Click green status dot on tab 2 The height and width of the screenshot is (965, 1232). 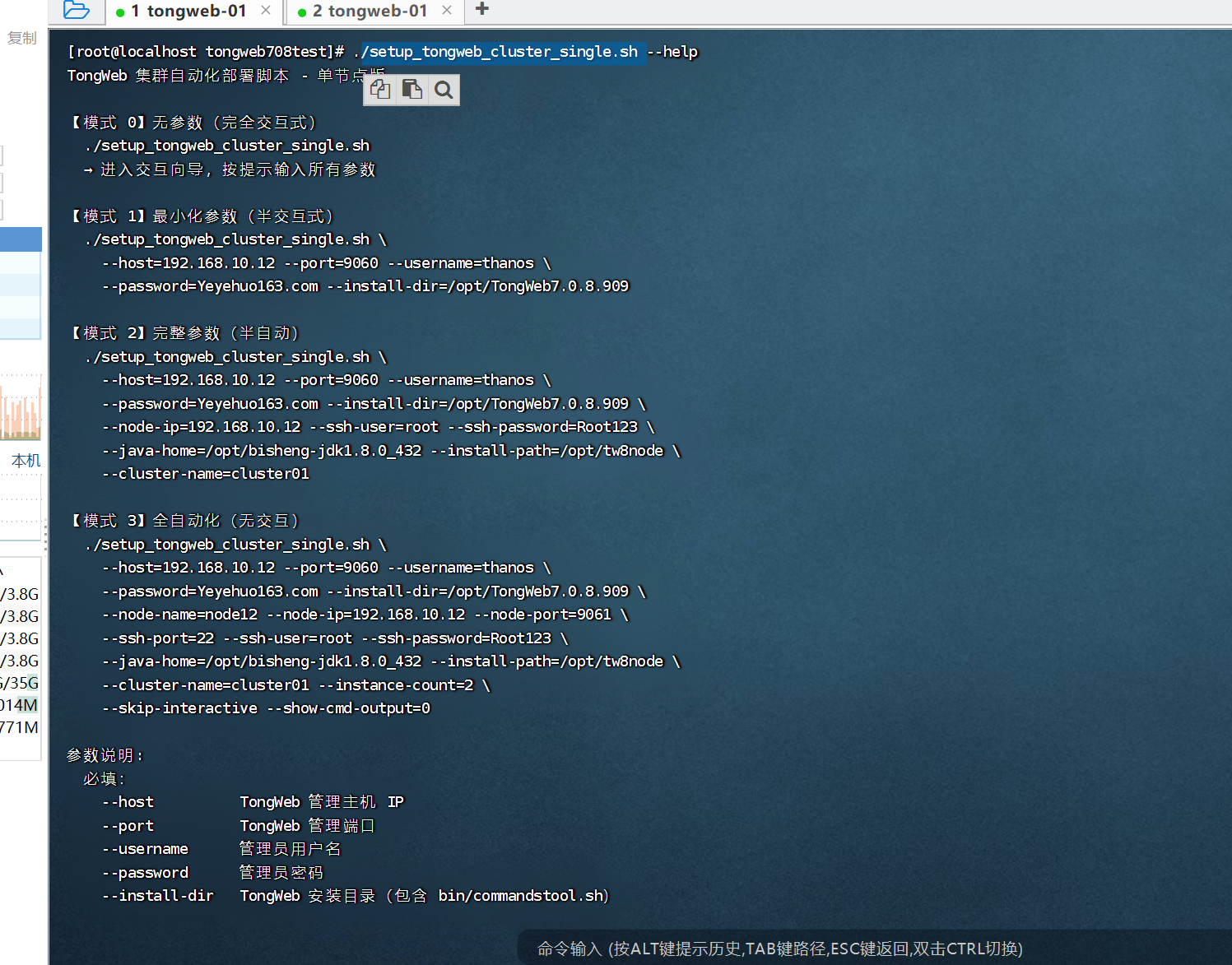[x=302, y=12]
